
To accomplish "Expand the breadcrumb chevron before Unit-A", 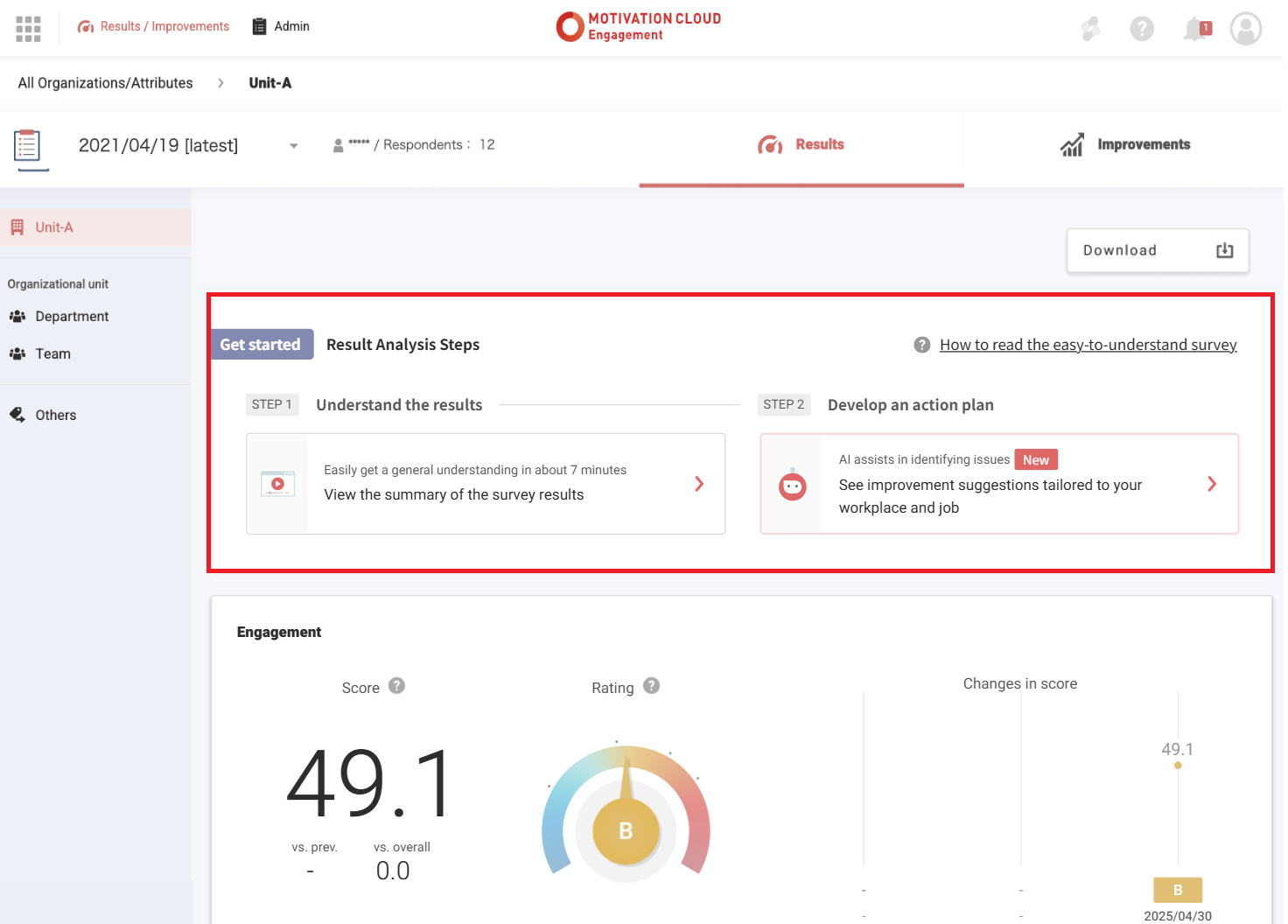I will (220, 83).
